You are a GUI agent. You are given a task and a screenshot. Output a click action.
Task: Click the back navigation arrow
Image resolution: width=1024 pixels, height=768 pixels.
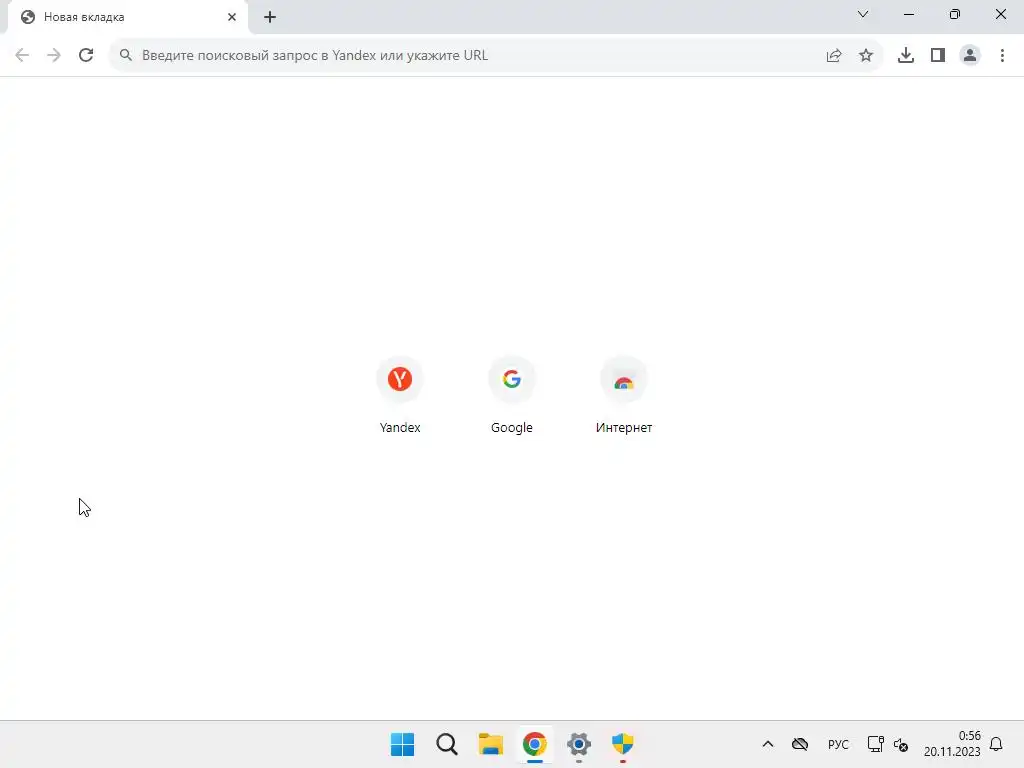pyautogui.click(x=22, y=56)
